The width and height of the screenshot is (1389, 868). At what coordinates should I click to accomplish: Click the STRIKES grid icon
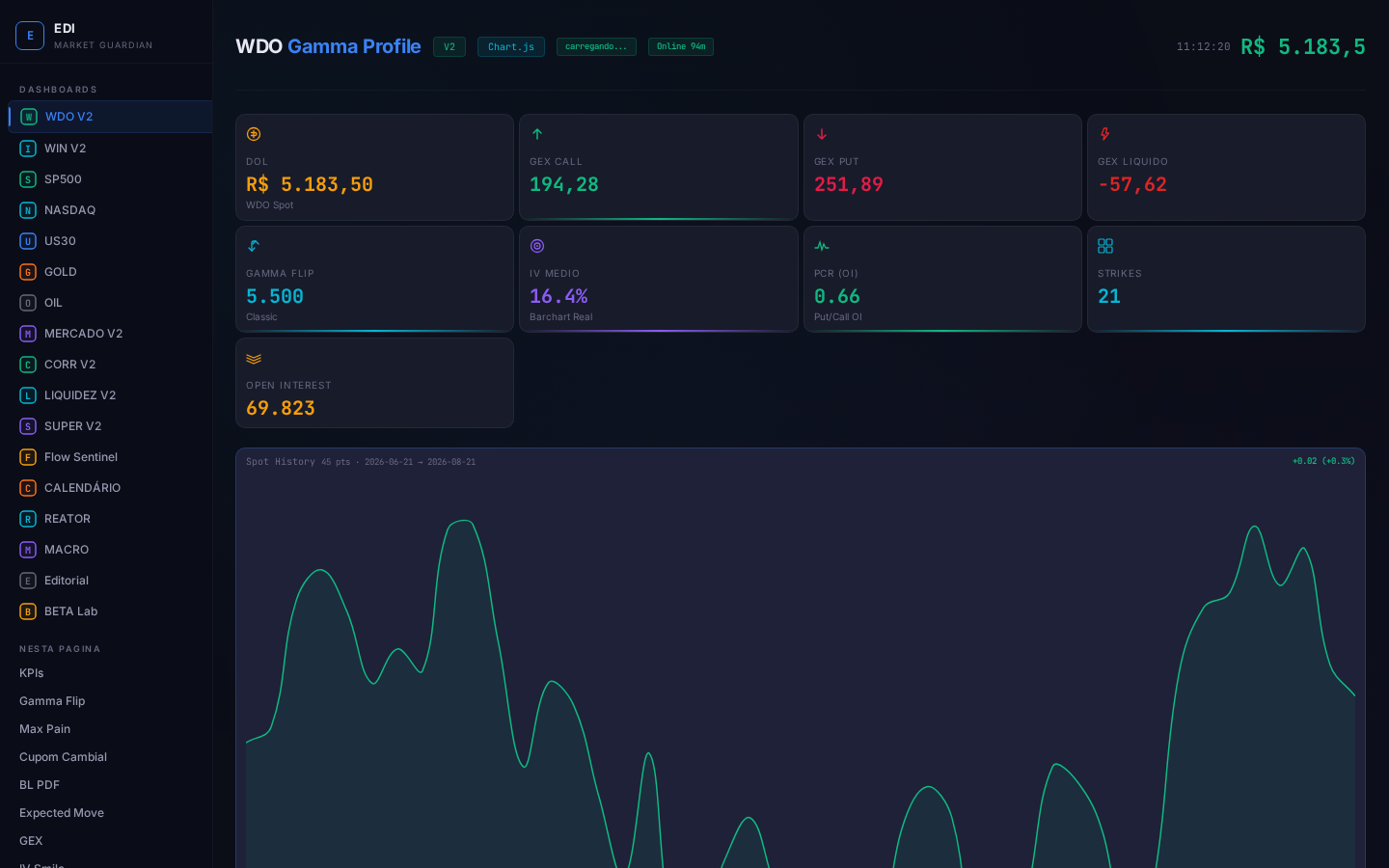click(x=1105, y=246)
